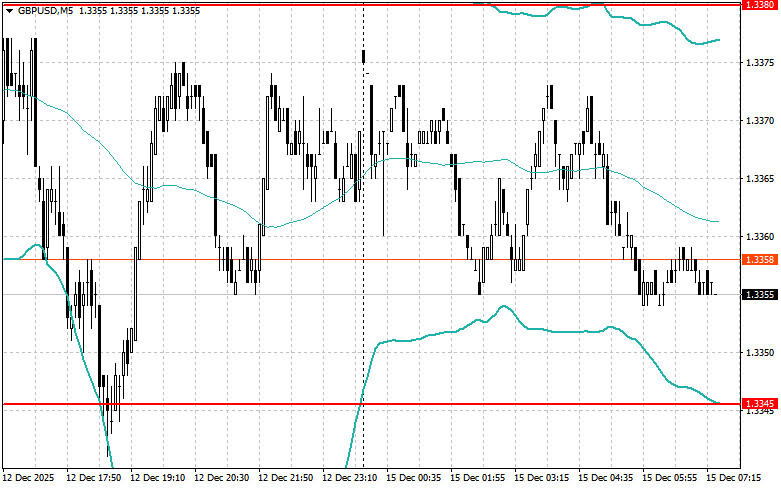
Task: Open the chart menu triangle beside GBPUSD,M5
Action: tap(9, 11)
